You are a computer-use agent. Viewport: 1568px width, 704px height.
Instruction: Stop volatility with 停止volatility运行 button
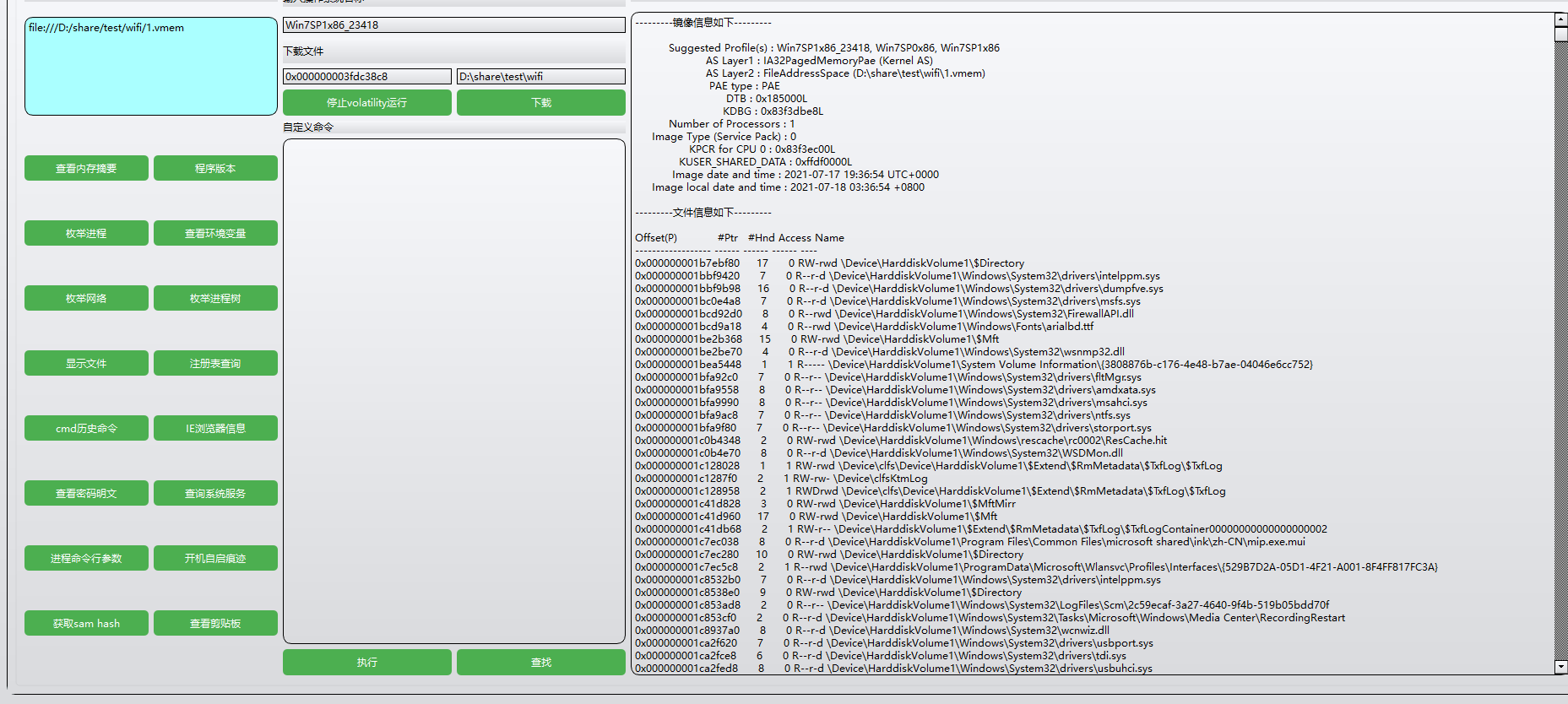point(366,102)
